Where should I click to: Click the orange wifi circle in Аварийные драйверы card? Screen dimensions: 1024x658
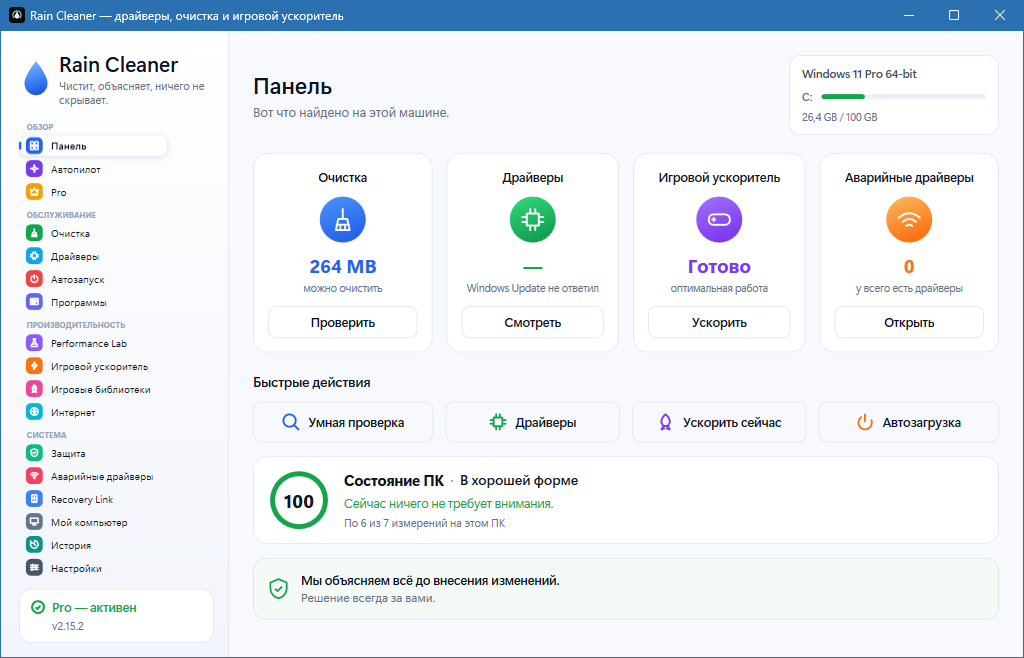click(909, 220)
